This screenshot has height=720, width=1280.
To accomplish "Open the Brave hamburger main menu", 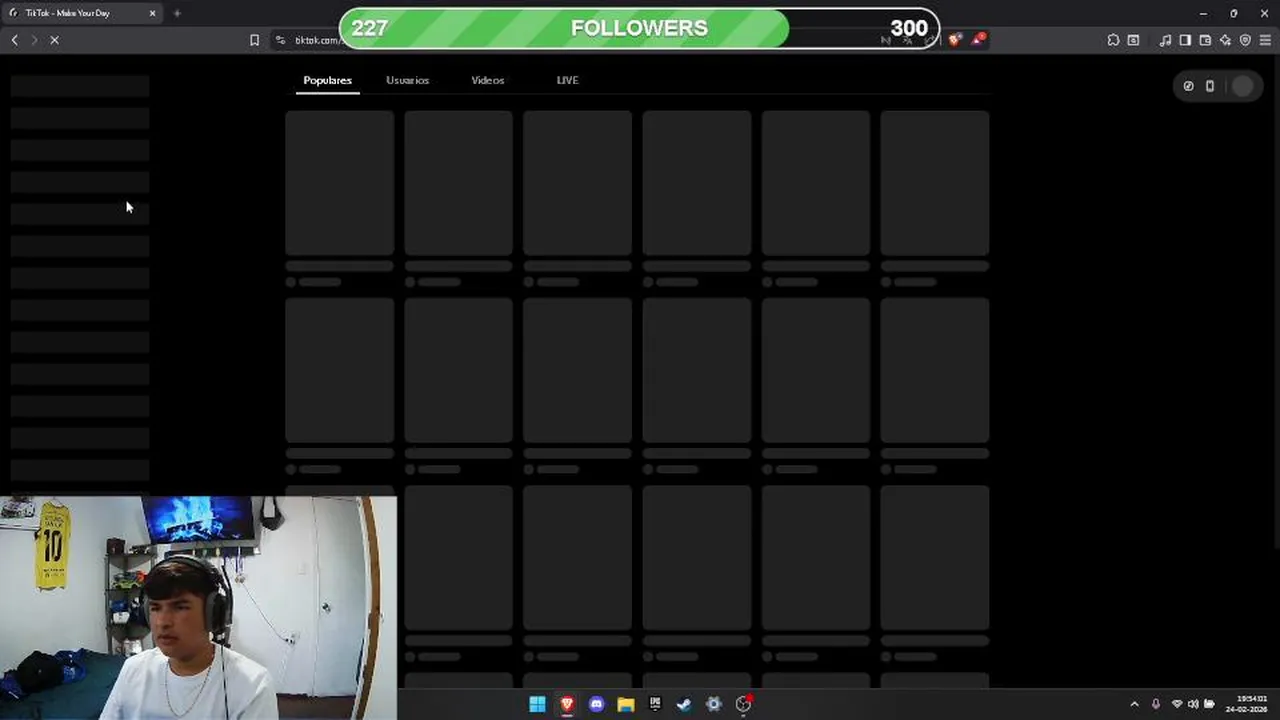I will point(1265,40).
